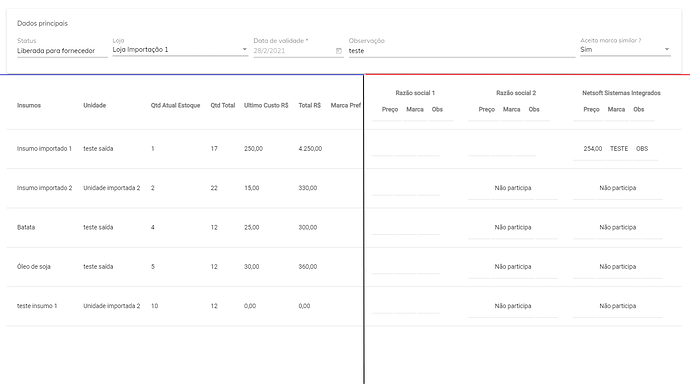690x384 pixels.
Task: Click the Razão social 2 supplier header
Action: point(516,93)
